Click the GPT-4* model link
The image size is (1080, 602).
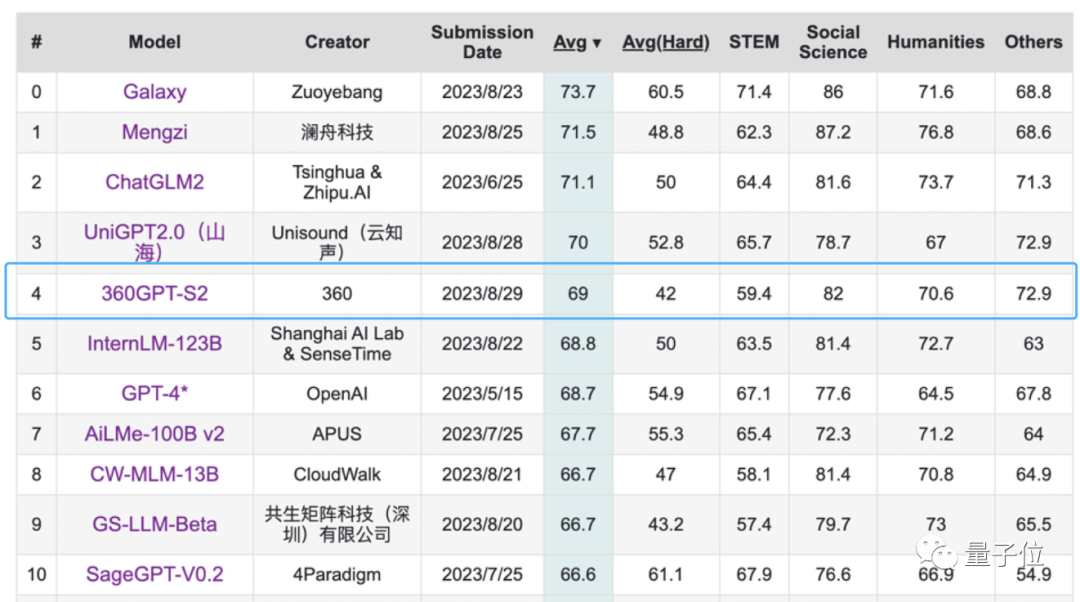pyautogui.click(x=154, y=394)
